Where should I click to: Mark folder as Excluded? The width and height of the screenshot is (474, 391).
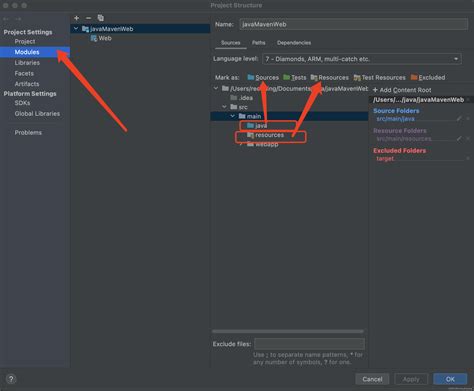click(428, 77)
